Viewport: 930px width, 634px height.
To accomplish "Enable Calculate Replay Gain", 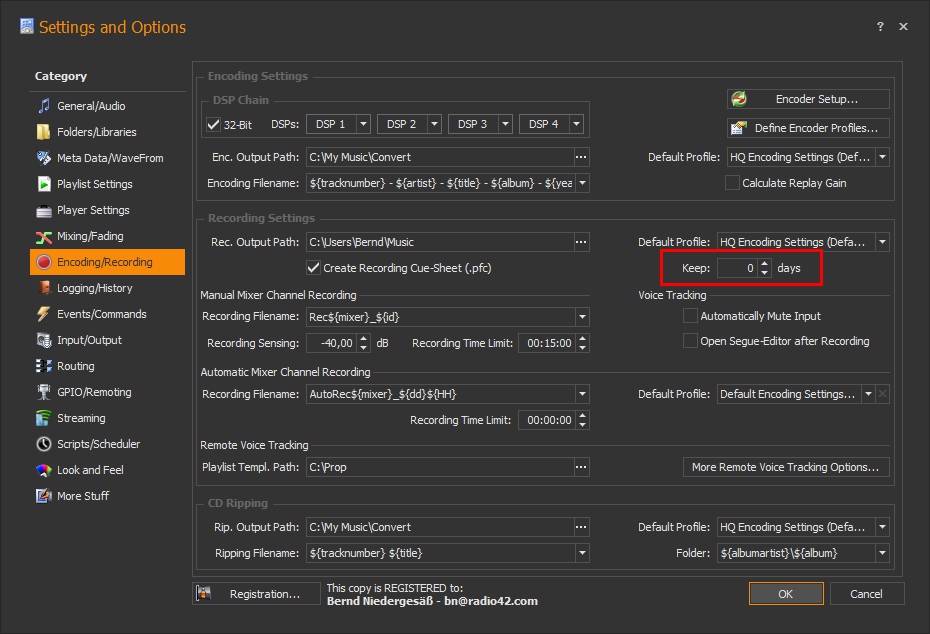I will 732,183.
